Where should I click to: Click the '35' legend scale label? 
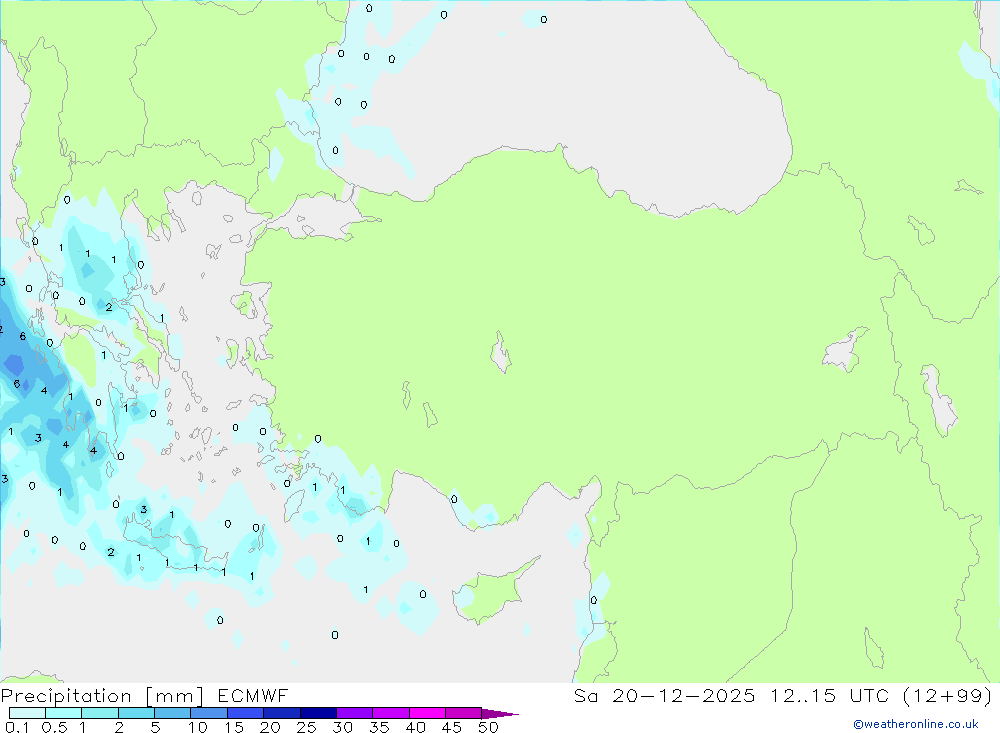click(x=379, y=727)
